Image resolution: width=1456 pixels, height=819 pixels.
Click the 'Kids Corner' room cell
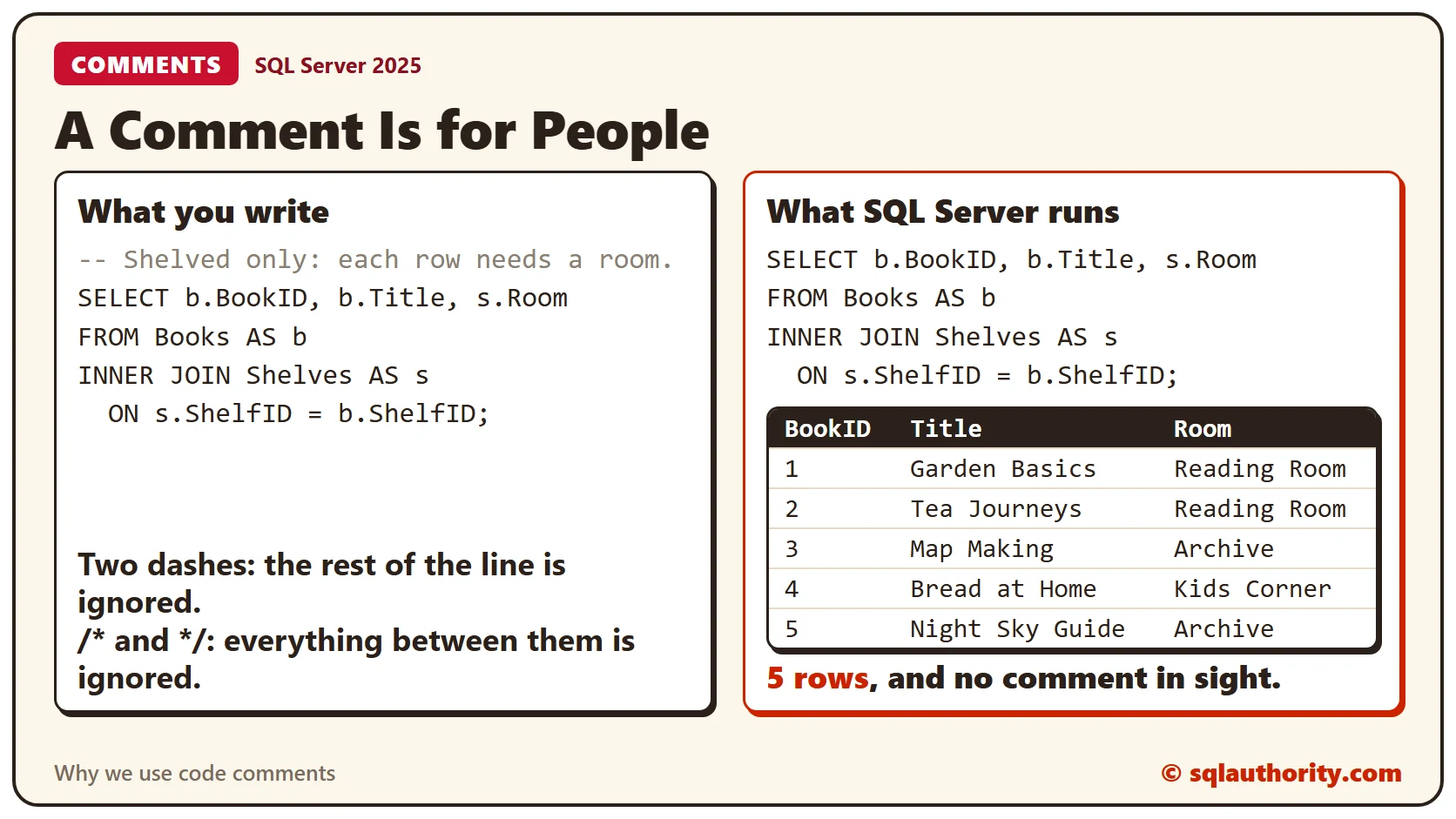point(1253,588)
